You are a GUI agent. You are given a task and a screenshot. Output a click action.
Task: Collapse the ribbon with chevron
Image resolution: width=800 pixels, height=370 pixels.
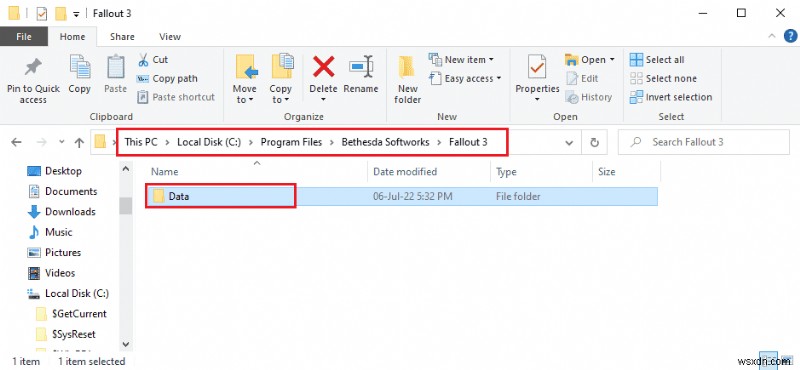coord(771,36)
